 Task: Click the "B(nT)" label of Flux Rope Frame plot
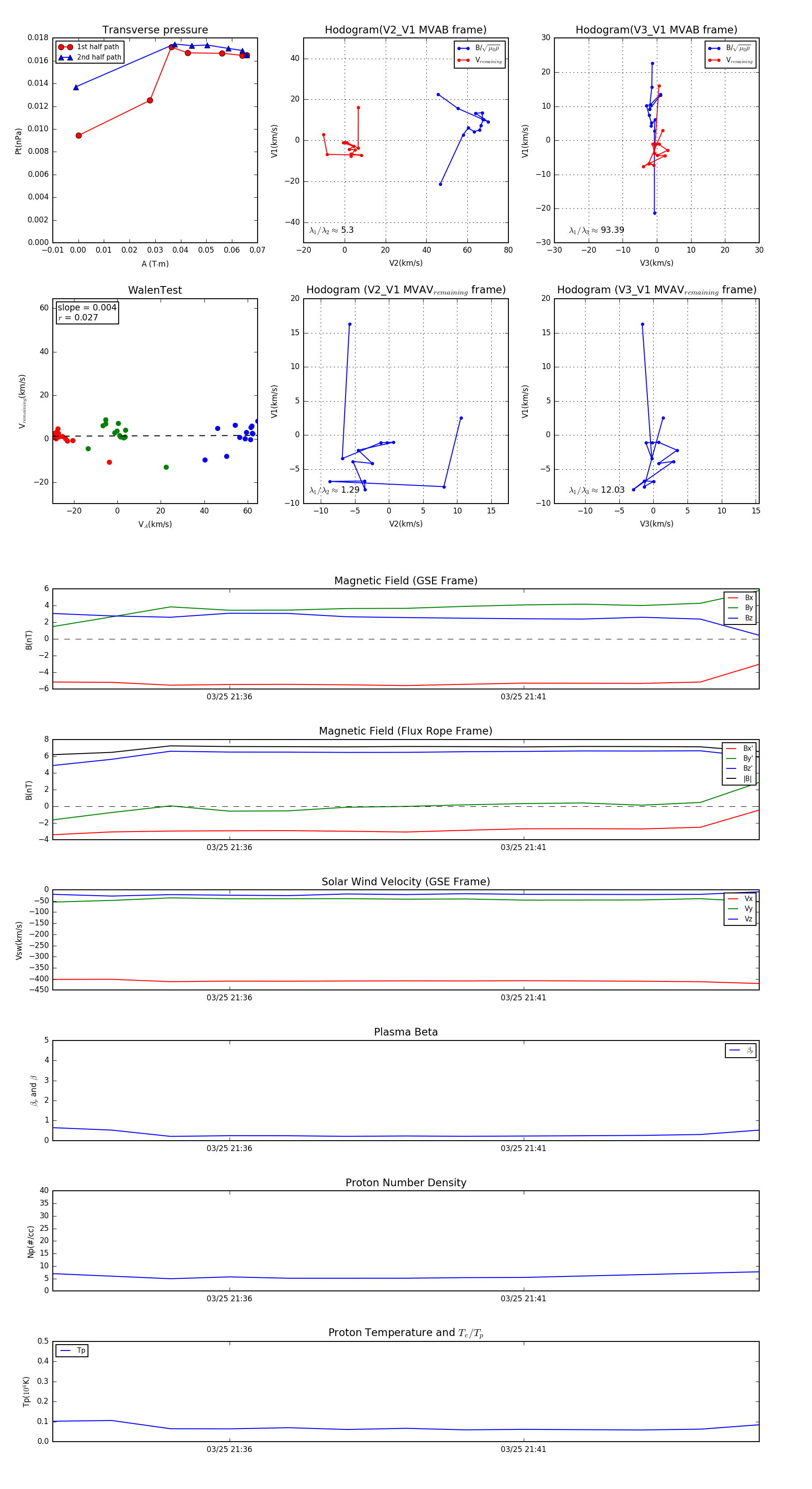[x=28, y=790]
